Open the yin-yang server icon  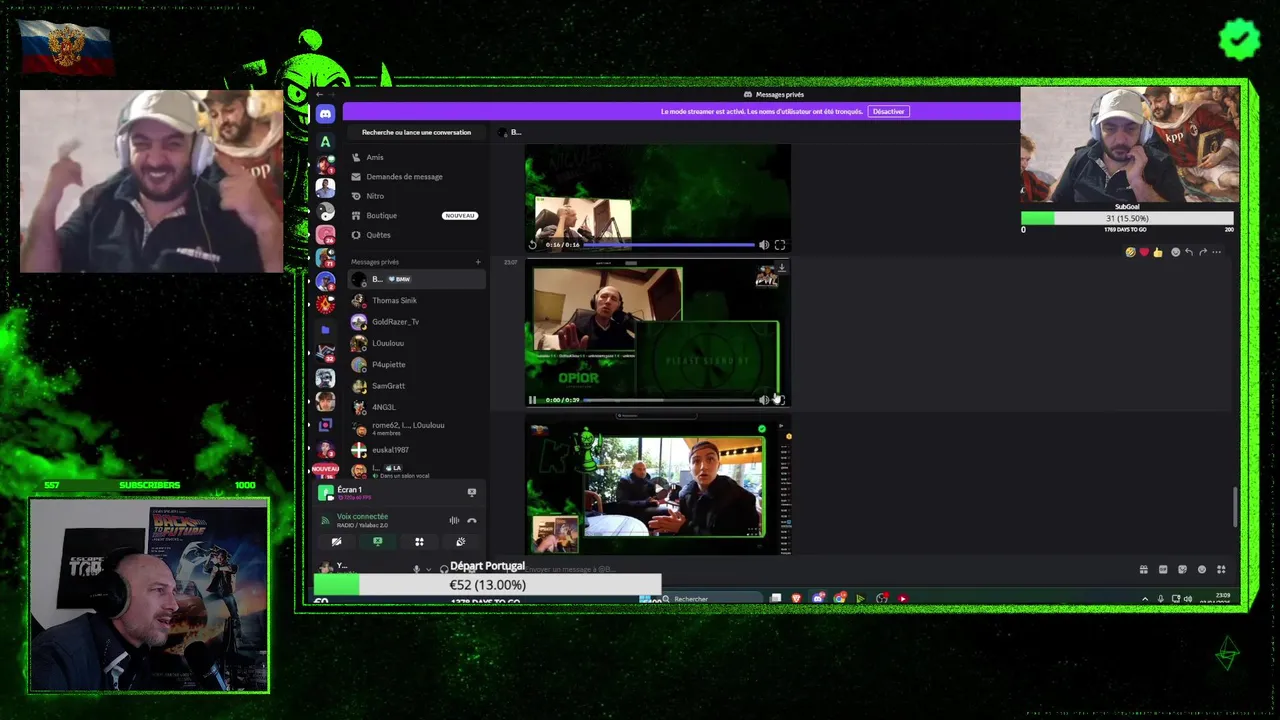325,211
